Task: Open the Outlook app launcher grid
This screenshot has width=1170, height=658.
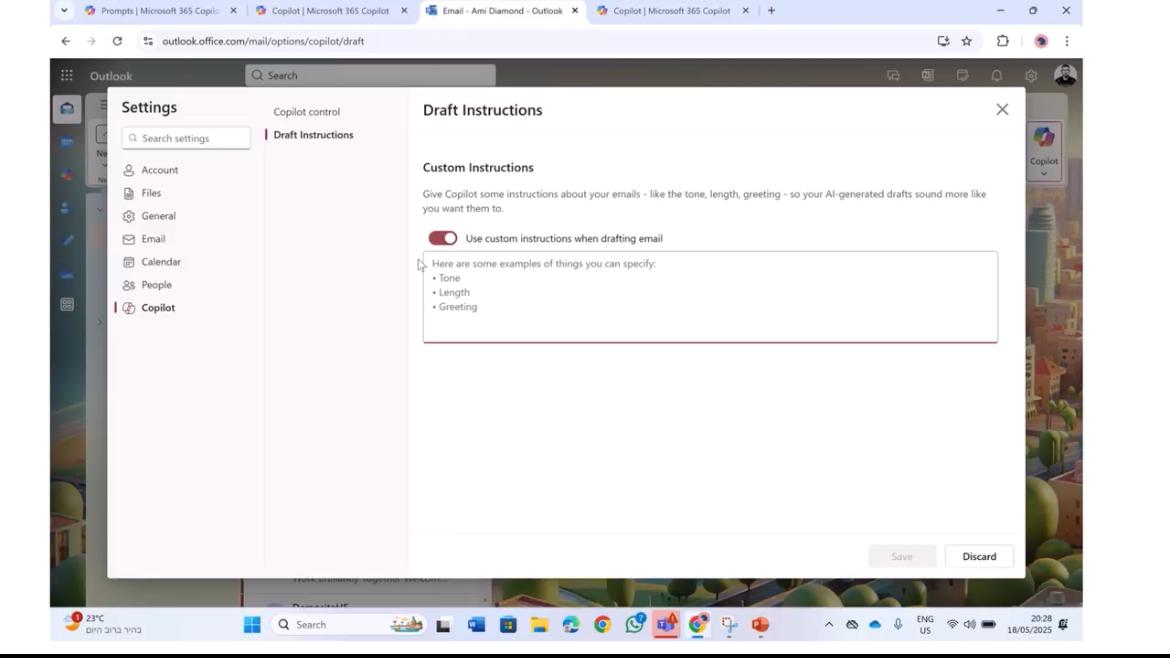Action: click(66, 75)
